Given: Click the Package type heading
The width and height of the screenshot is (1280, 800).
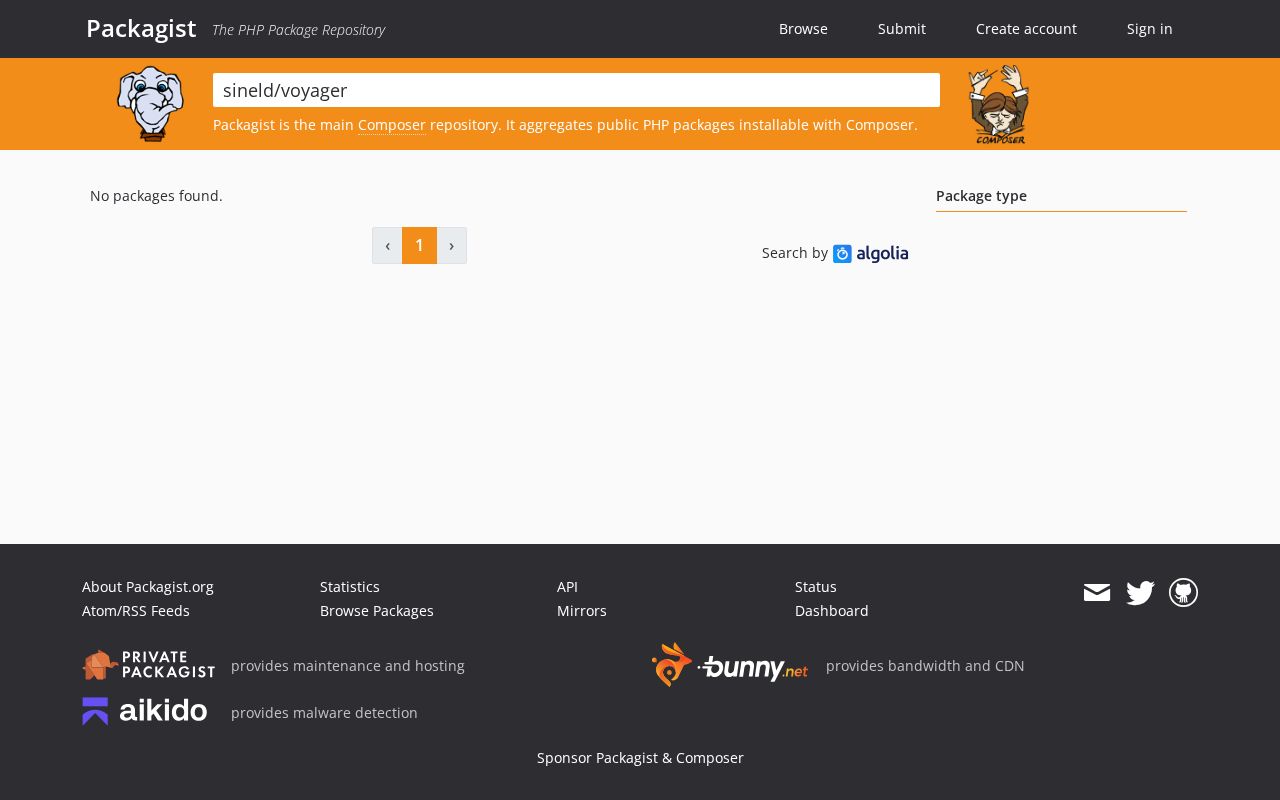Looking at the screenshot, I should 981,196.
